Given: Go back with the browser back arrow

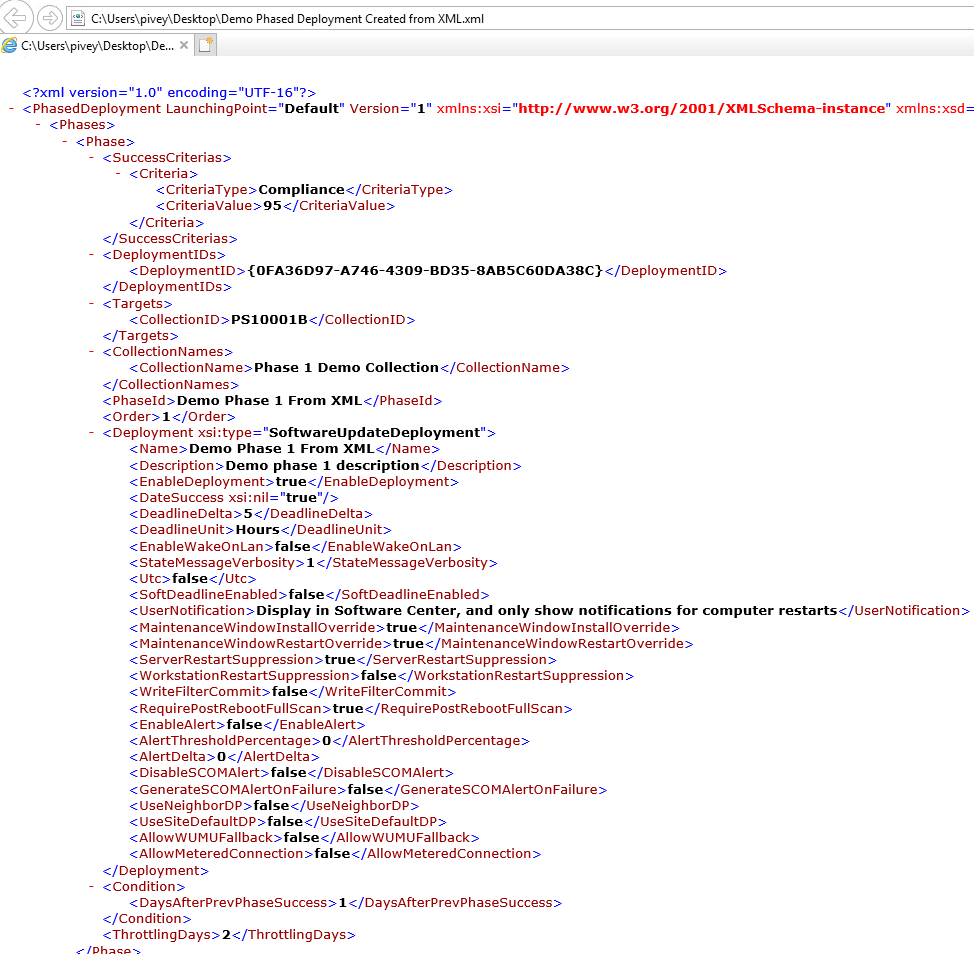Looking at the screenshot, I should pos(15,17).
